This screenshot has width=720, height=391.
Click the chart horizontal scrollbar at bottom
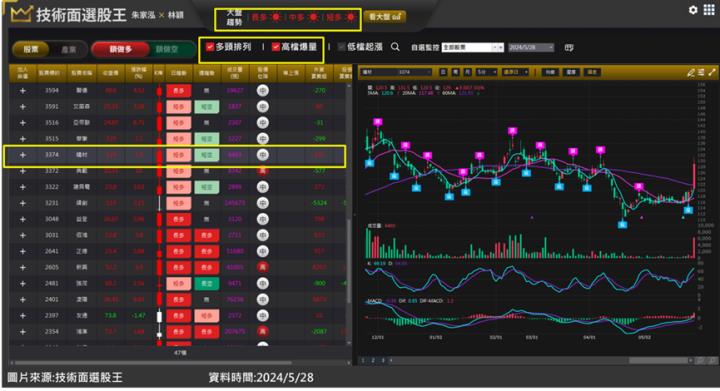tap(542, 361)
